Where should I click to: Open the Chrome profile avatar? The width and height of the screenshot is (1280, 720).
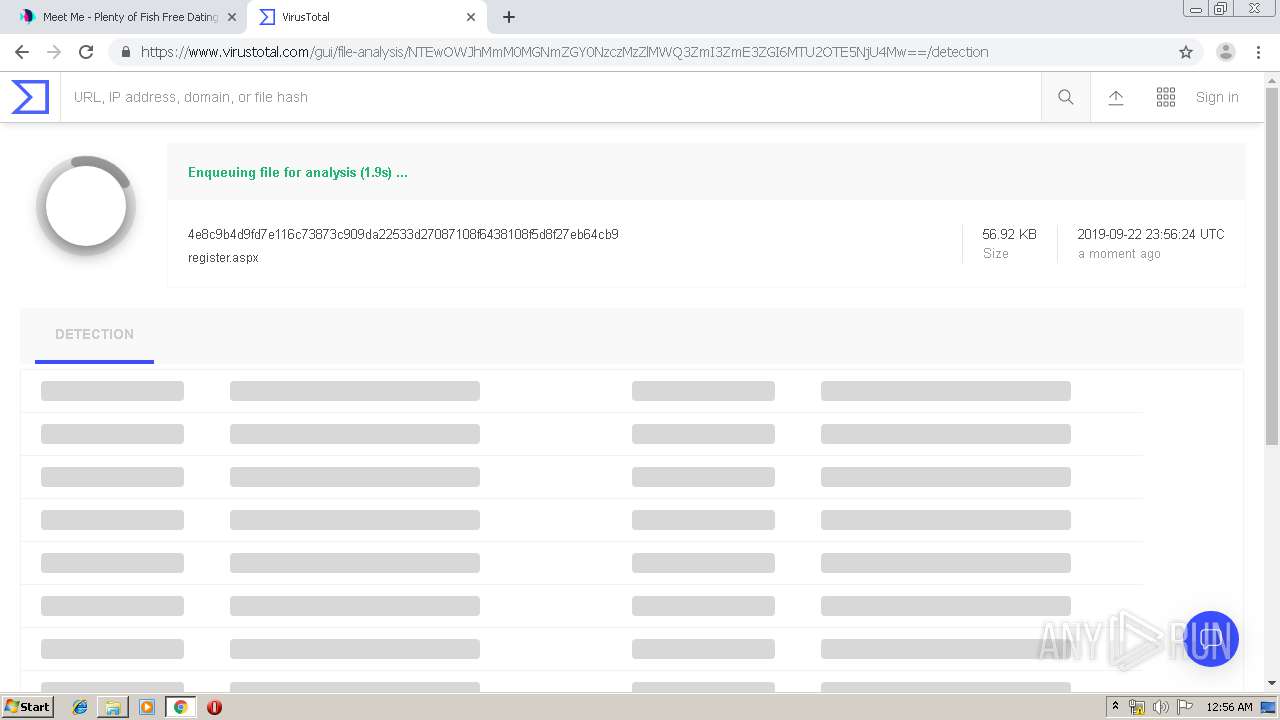[x=1226, y=52]
